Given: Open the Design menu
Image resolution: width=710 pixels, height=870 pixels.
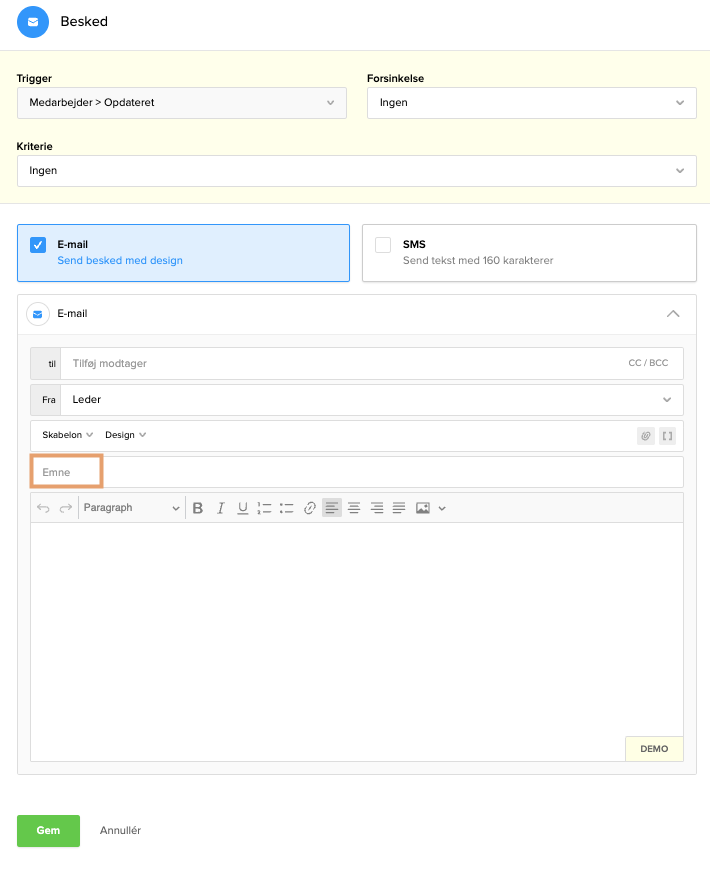Looking at the screenshot, I should pyautogui.click(x=125, y=435).
